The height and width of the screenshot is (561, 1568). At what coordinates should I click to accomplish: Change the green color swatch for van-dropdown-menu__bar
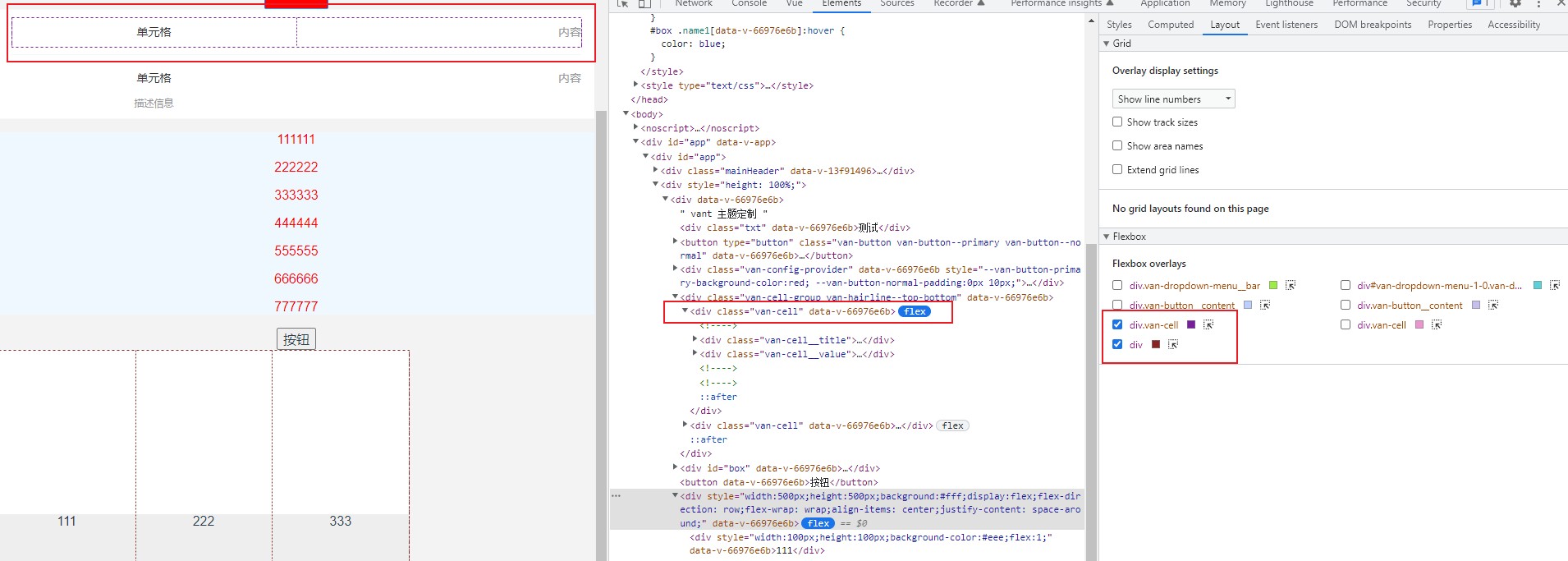point(1273,286)
